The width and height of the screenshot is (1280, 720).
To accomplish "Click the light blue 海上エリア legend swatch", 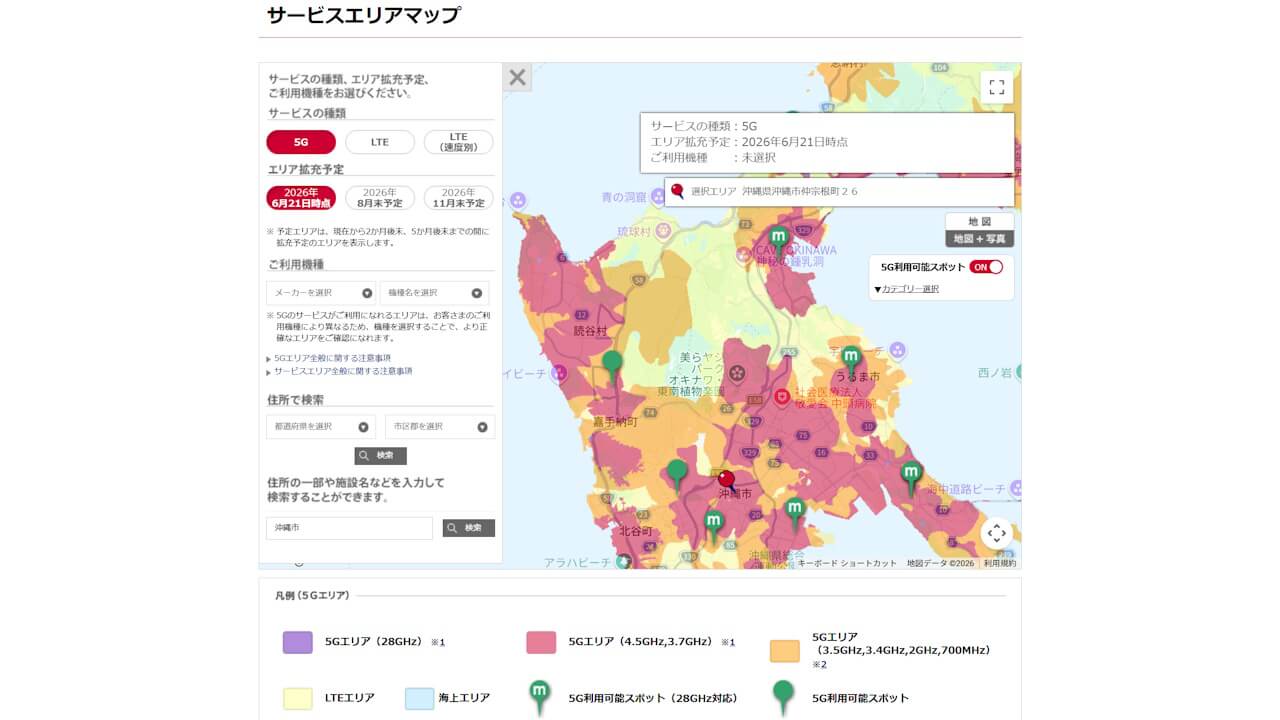I will (x=419, y=698).
